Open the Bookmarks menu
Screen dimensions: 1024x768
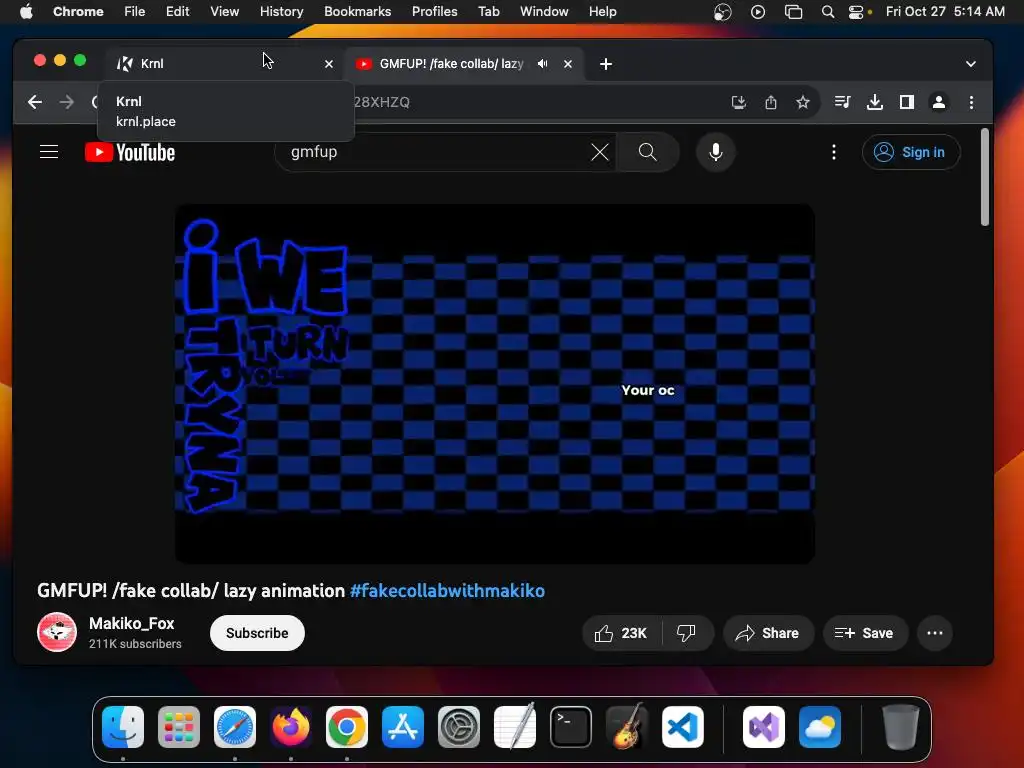(358, 12)
